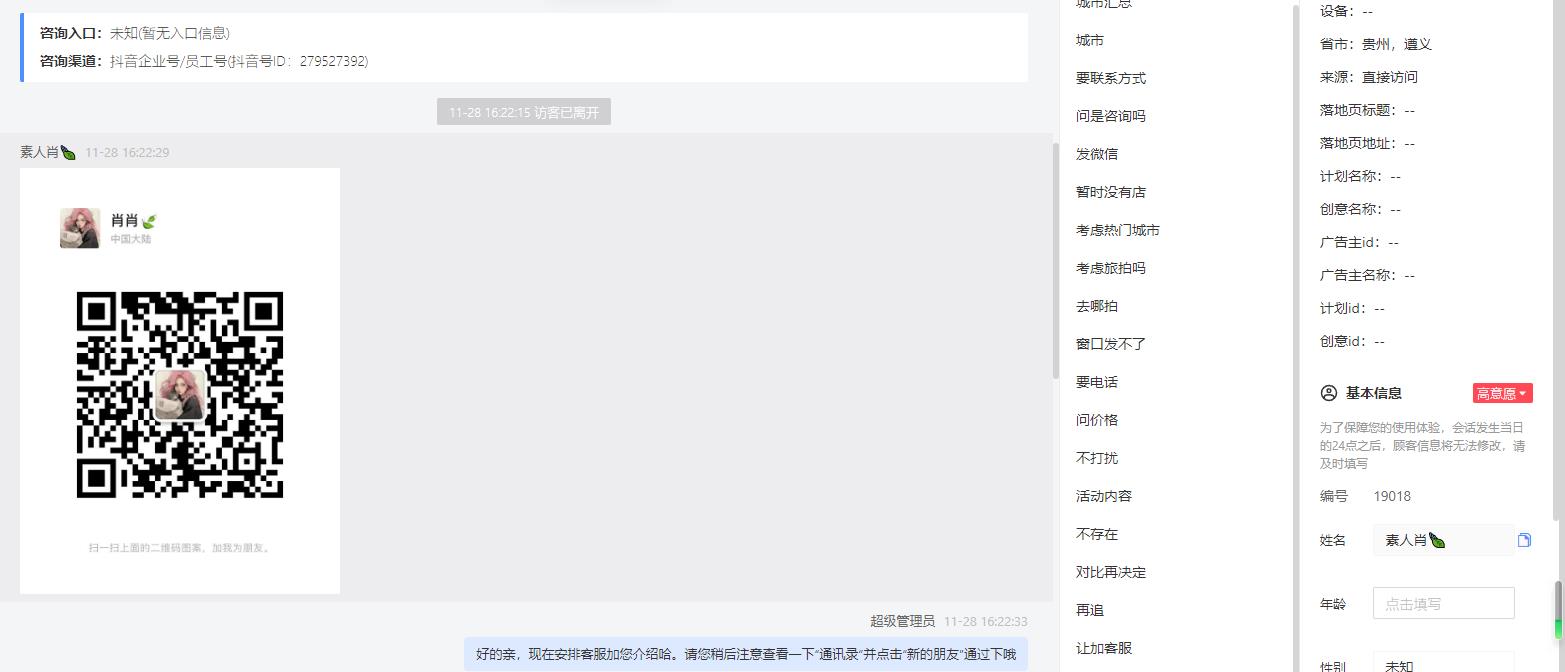Click the 设备 row

point(1346,11)
